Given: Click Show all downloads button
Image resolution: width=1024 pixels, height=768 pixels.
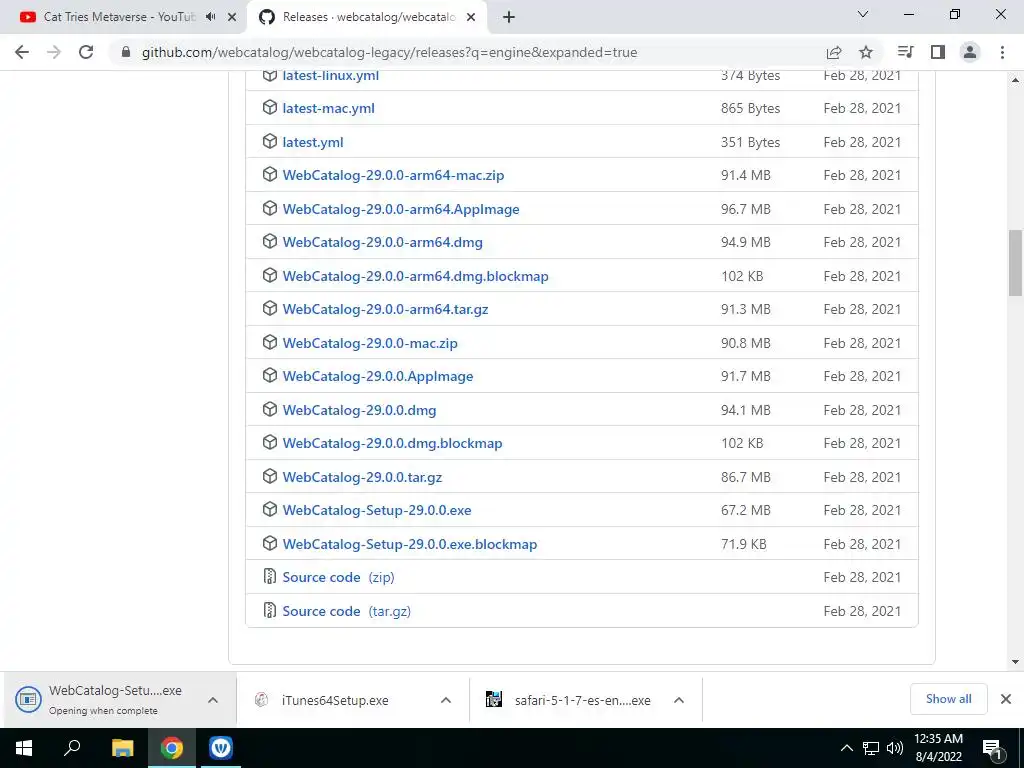Looking at the screenshot, I should click(x=948, y=699).
